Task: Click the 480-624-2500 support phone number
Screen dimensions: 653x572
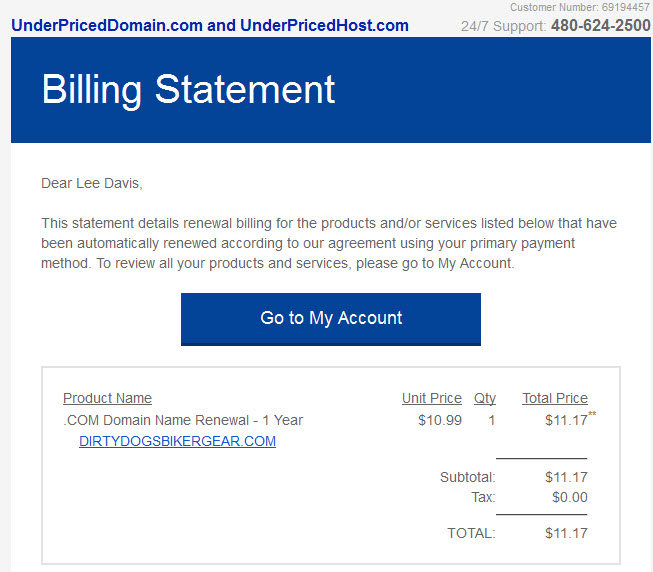Action: [601, 25]
